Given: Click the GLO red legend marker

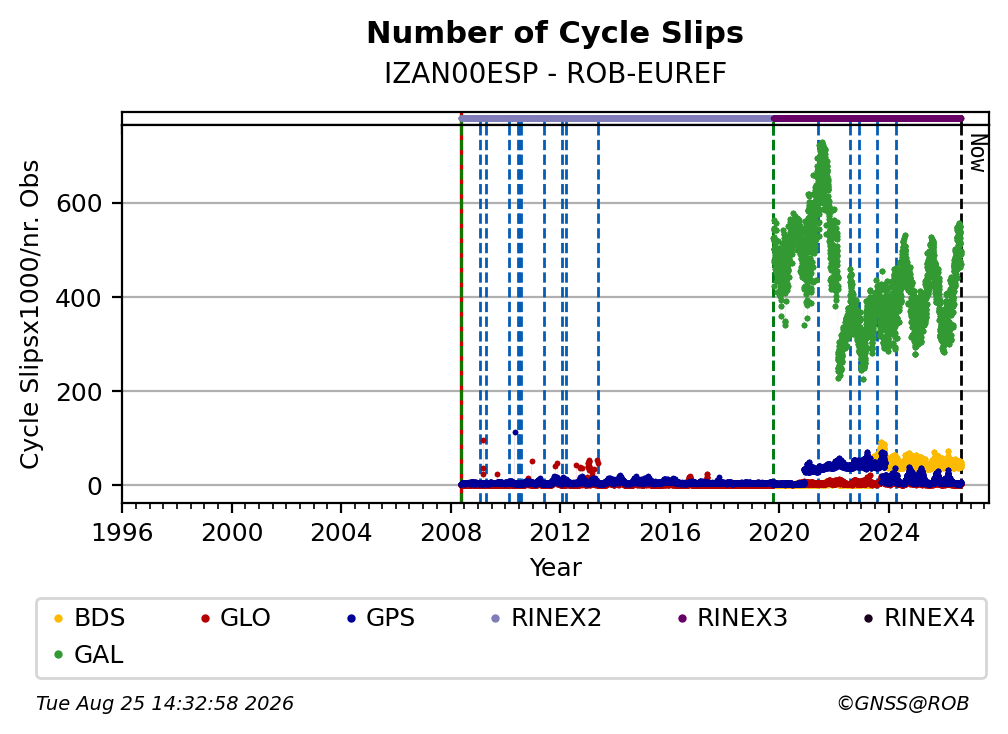Looking at the screenshot, I should click(205, 619).
